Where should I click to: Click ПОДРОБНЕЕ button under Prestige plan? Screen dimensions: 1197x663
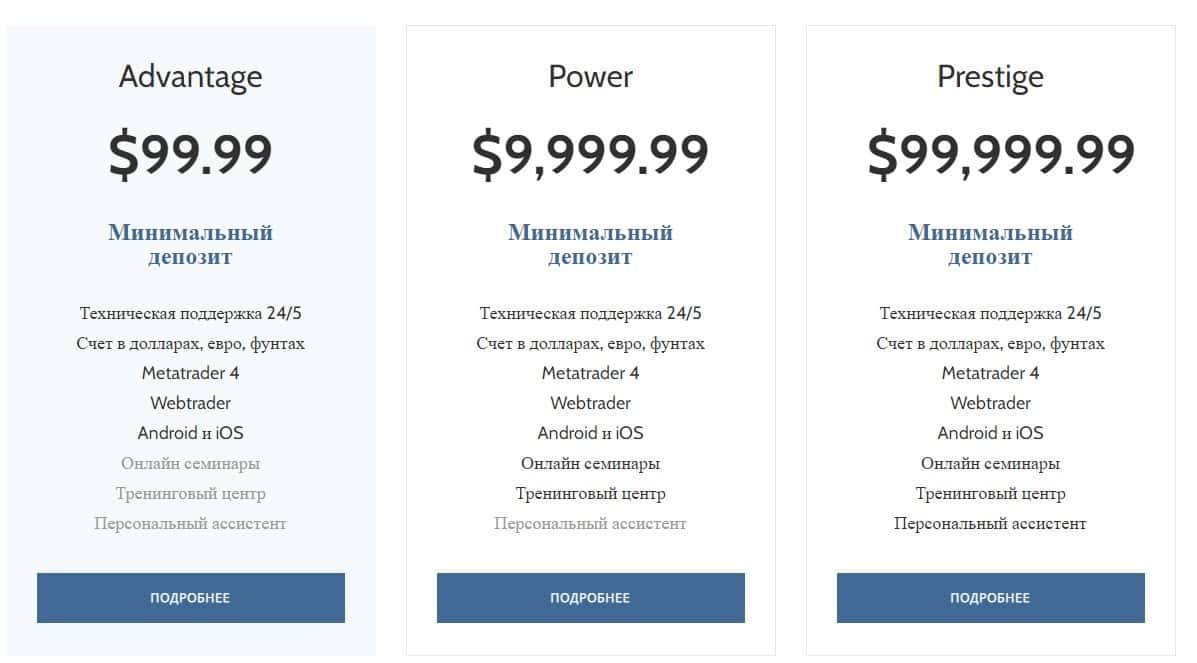(990, 598)
